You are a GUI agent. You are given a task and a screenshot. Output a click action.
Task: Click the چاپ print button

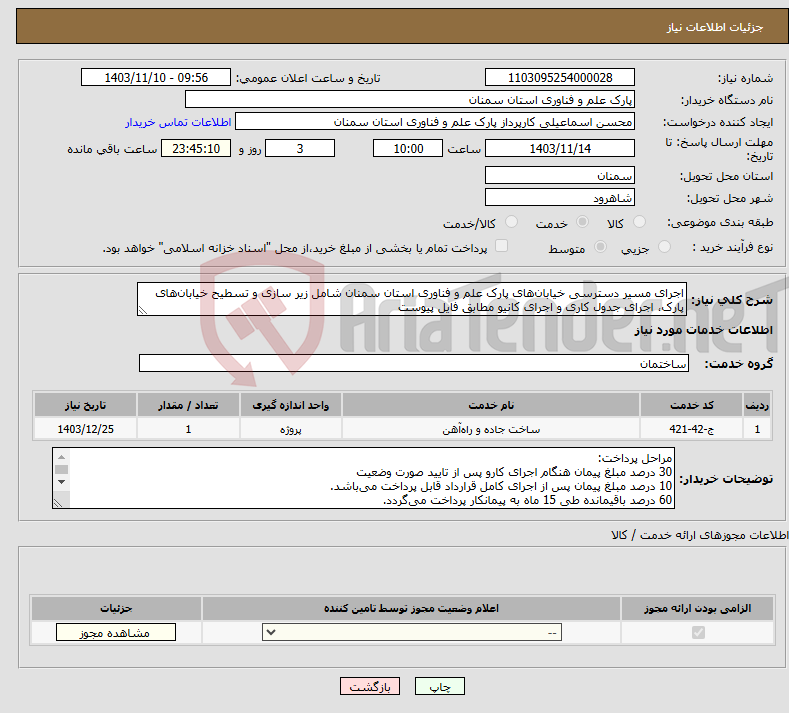point(440,686)
